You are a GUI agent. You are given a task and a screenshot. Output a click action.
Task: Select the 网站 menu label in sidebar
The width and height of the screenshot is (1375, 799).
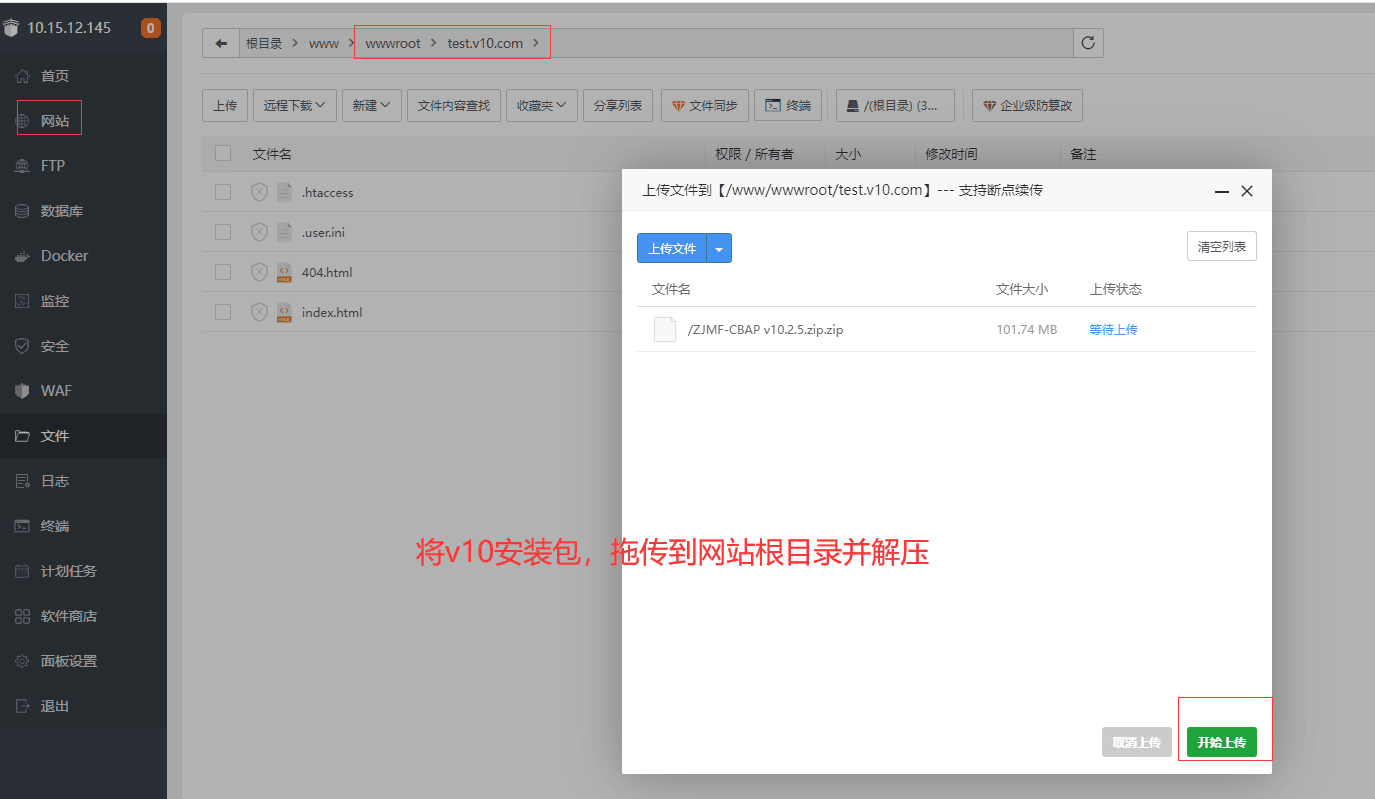point(55,121)
